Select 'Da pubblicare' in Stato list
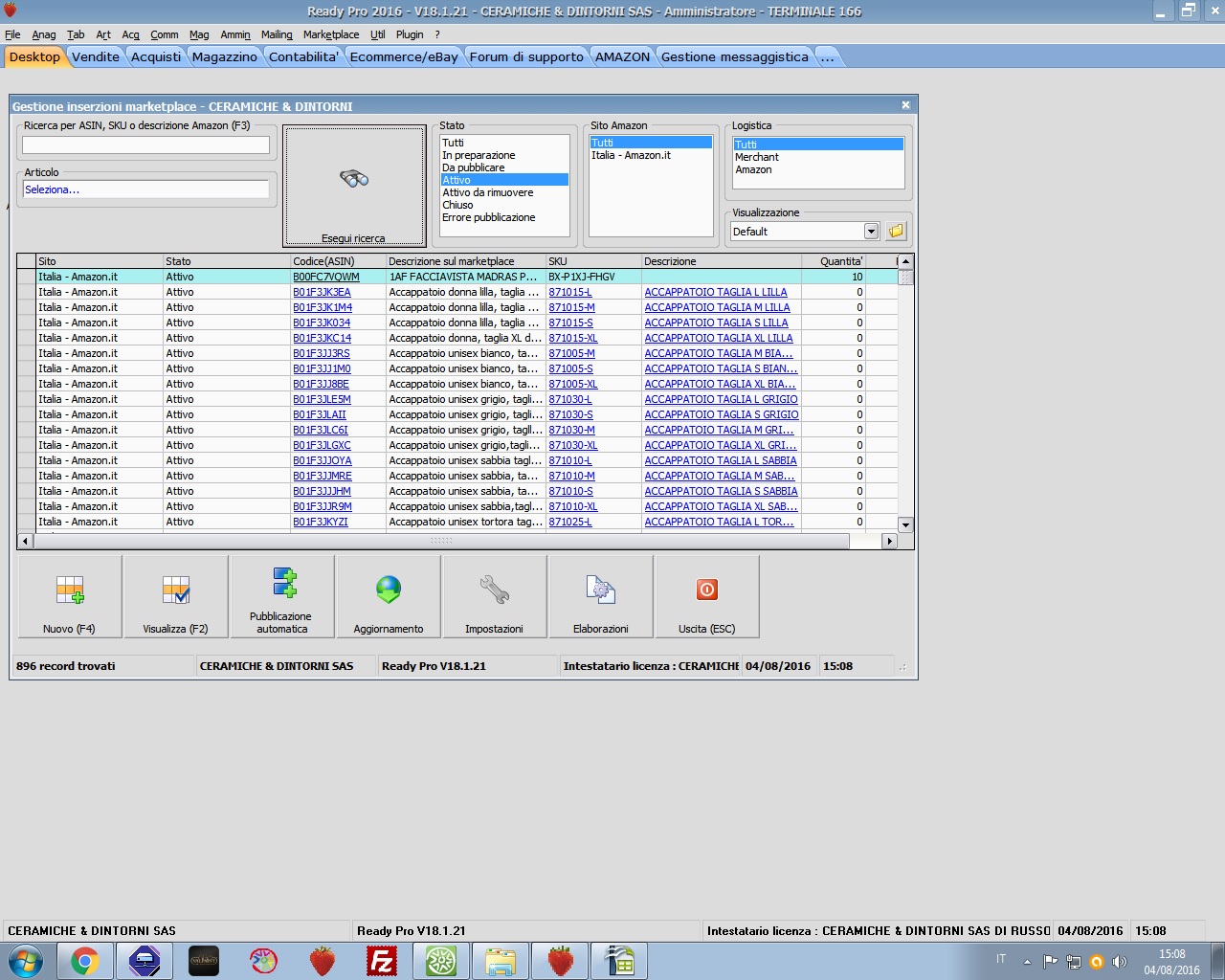Viewport: 1225px width, 980px height. click(x=473, y=167)
